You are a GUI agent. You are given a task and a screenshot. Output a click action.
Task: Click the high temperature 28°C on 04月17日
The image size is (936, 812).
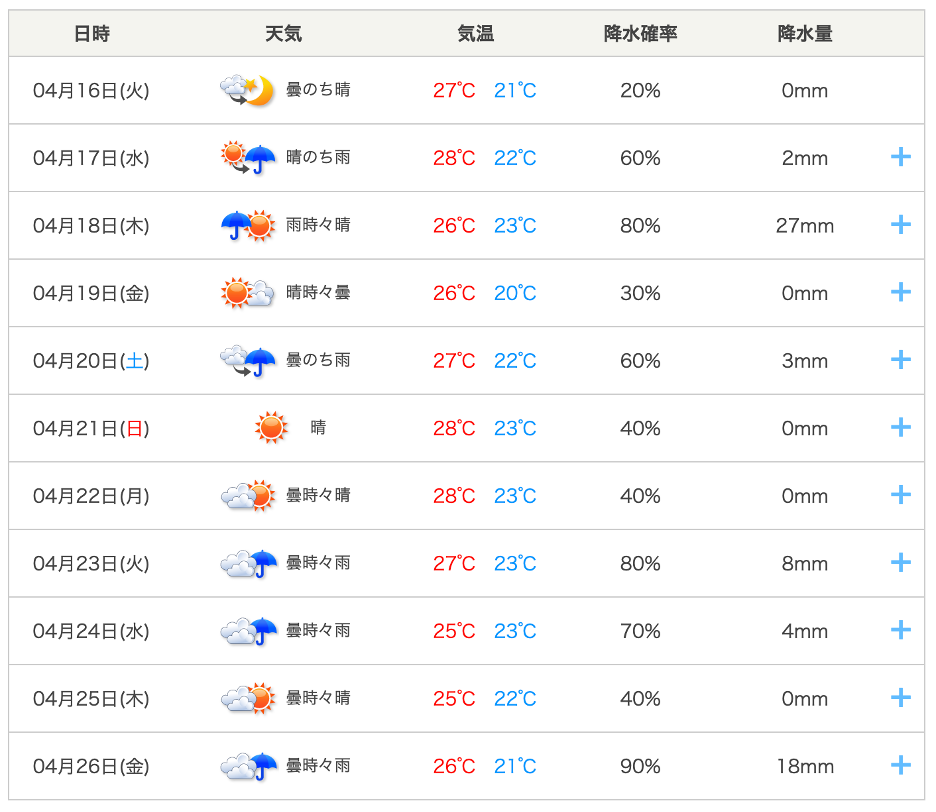click(454, 158)
